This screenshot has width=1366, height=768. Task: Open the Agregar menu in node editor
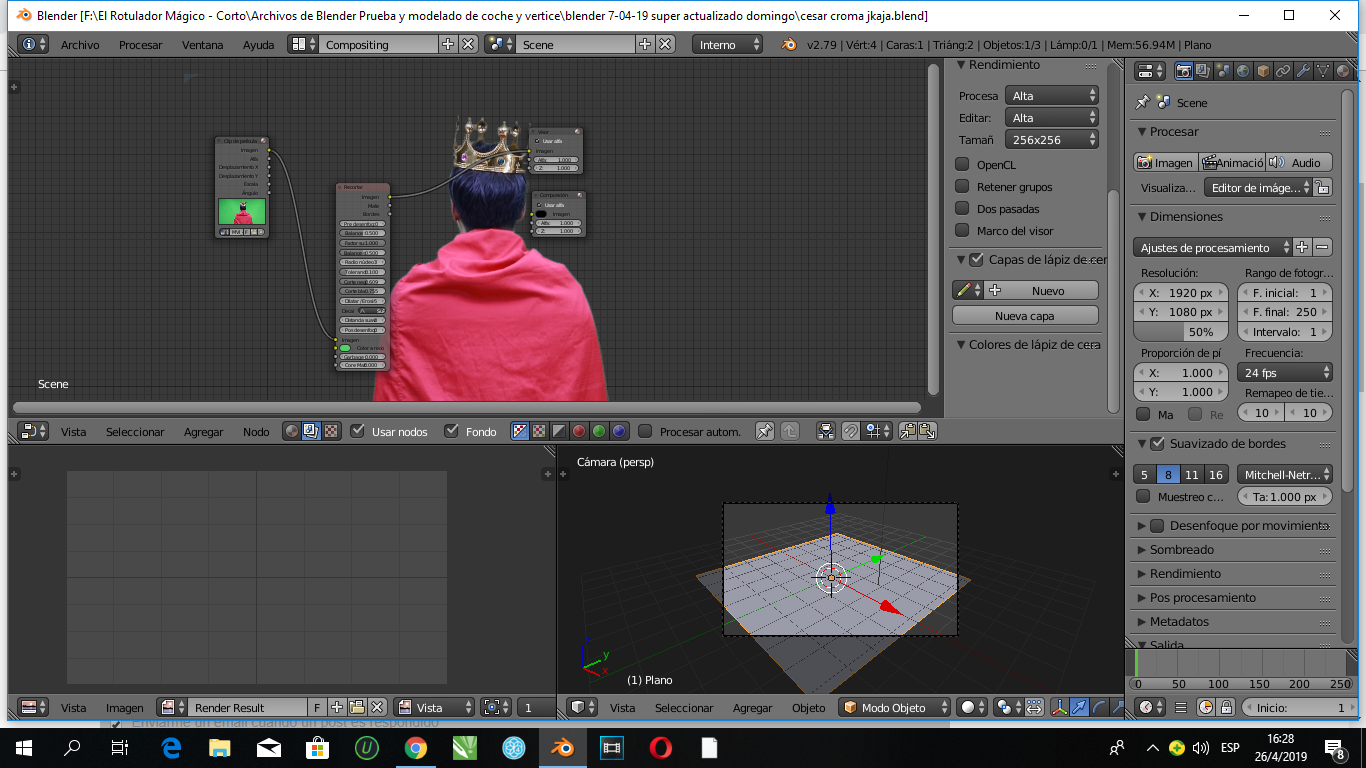pyautogui.click(x=203, y=431)
